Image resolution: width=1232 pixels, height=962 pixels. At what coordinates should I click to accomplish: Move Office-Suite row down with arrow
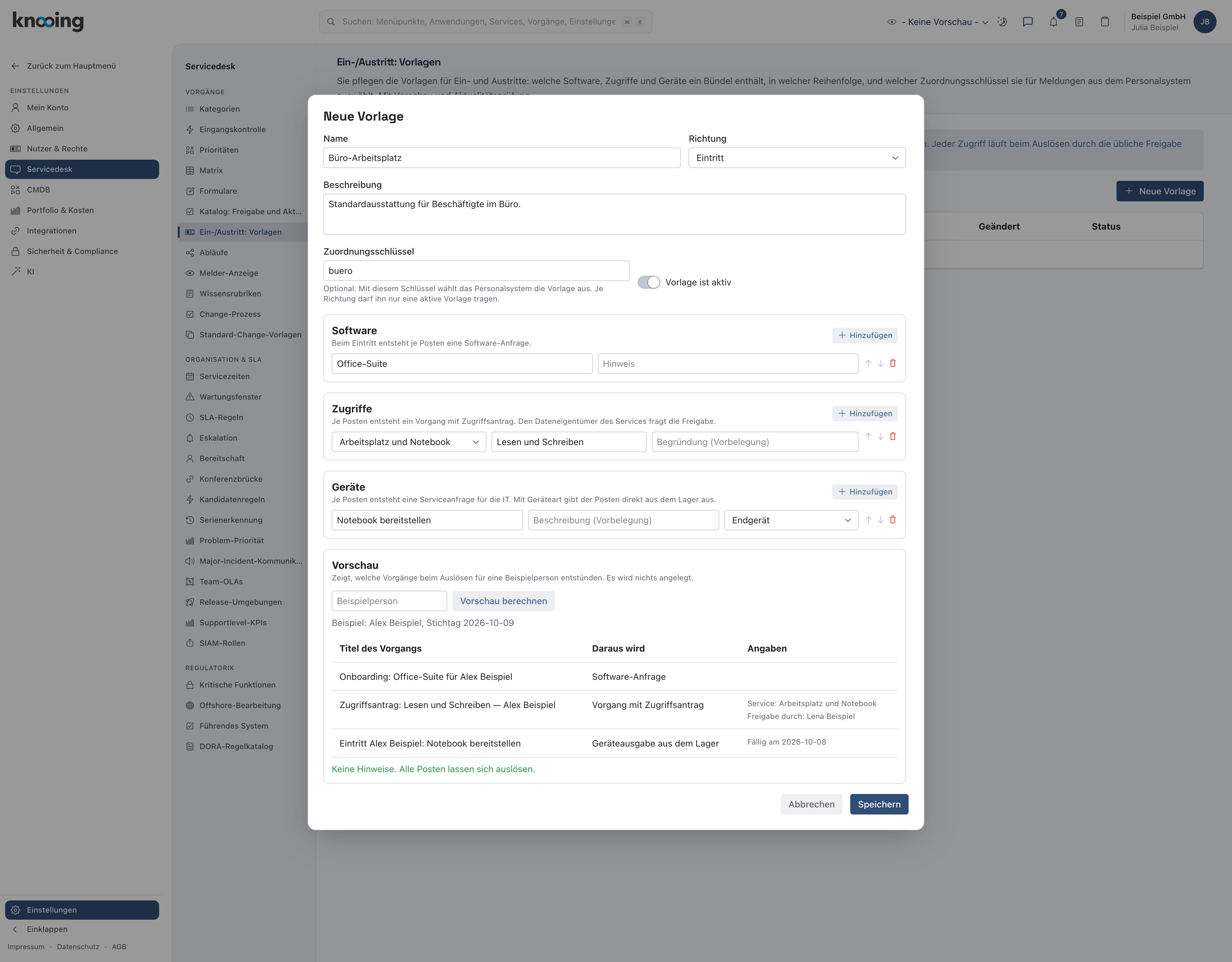(x=881, y=363)
